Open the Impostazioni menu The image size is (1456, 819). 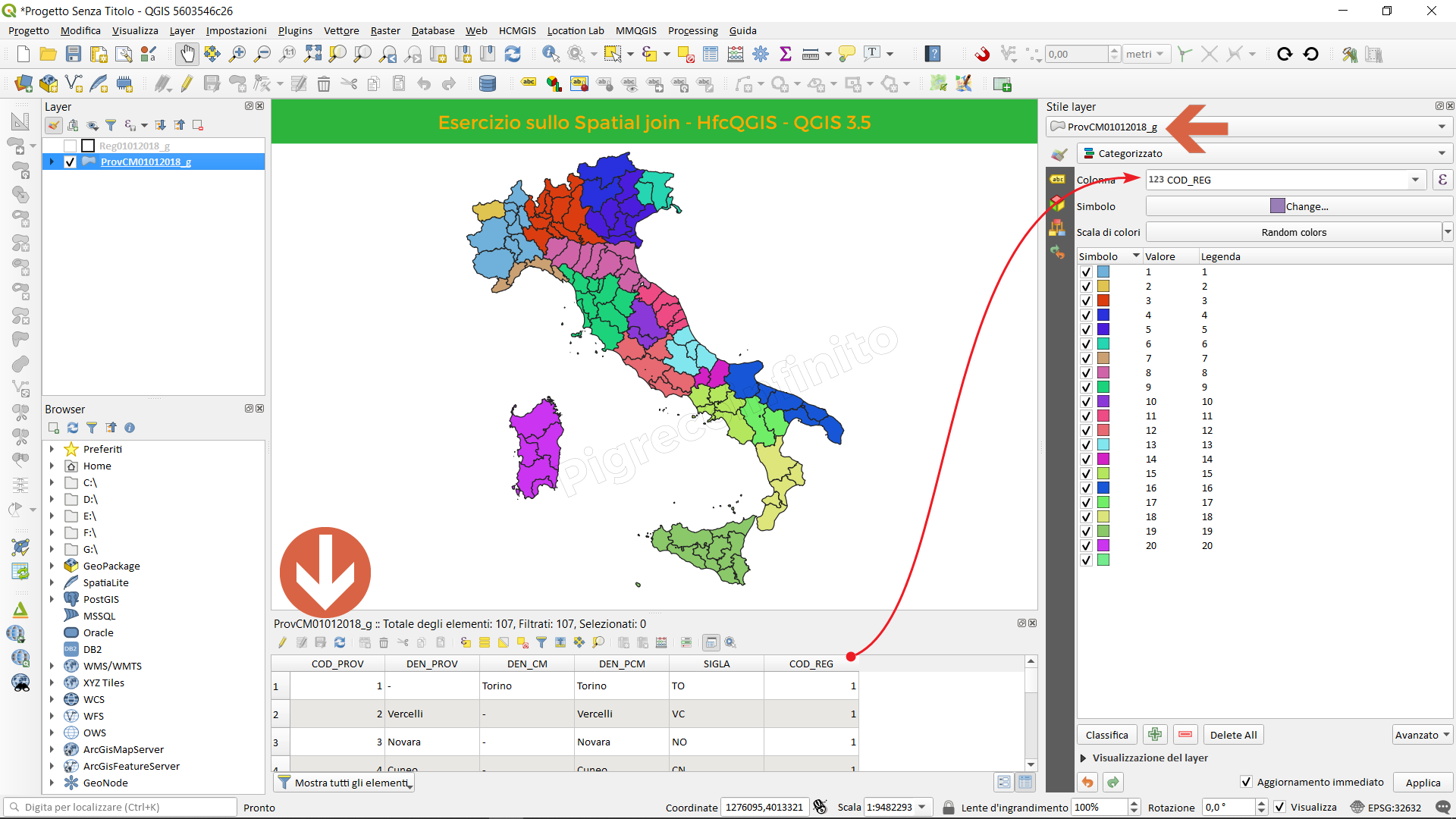(237, 30)
